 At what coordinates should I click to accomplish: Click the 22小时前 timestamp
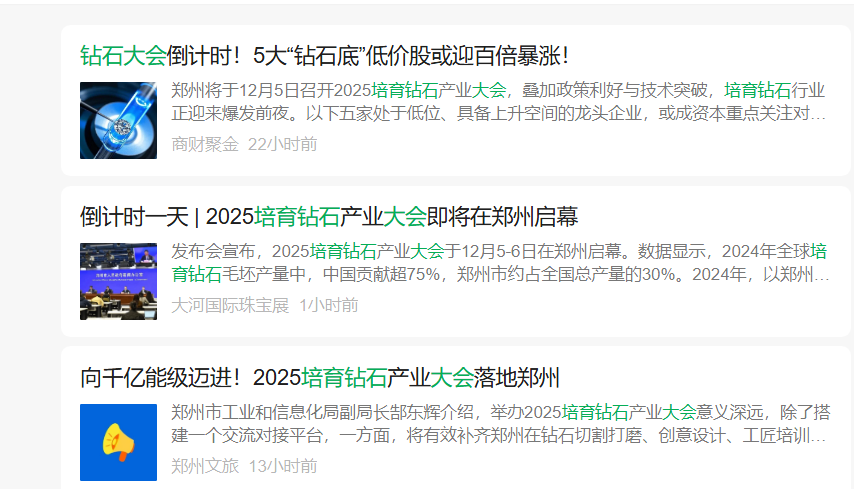[282, 144]
